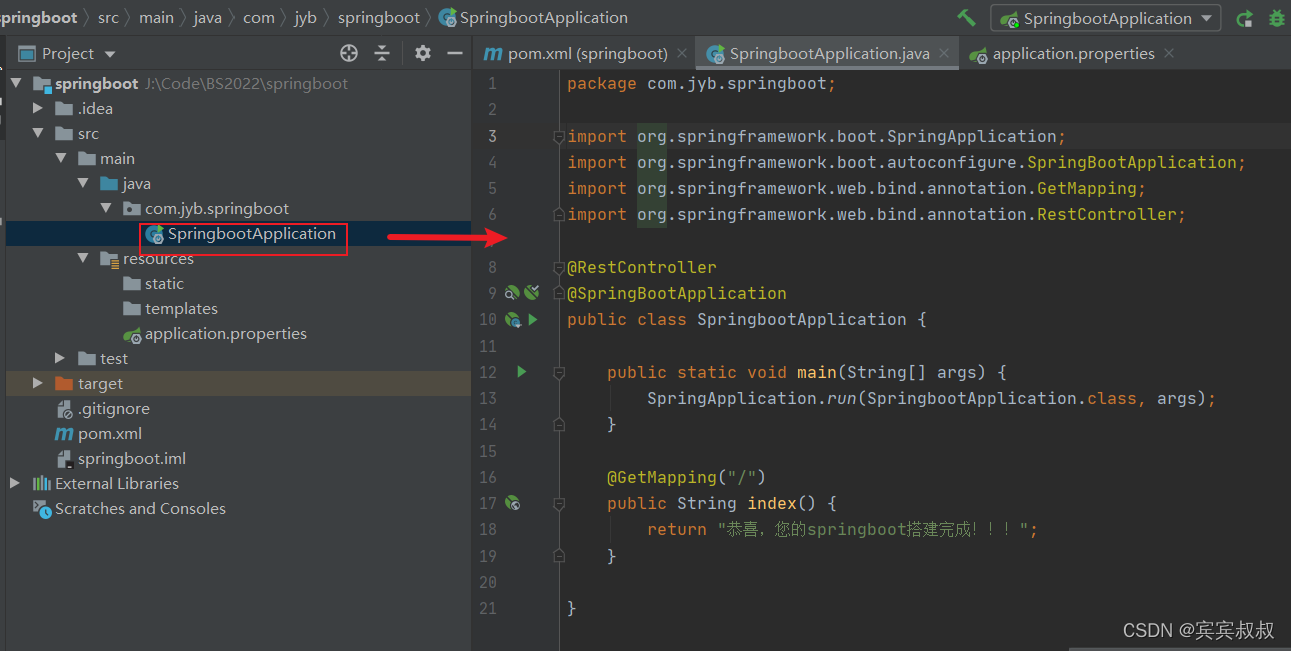Collapse the resources folder arrow
The width and height of the screenshot is (1291, 651).
coord(83,258)
